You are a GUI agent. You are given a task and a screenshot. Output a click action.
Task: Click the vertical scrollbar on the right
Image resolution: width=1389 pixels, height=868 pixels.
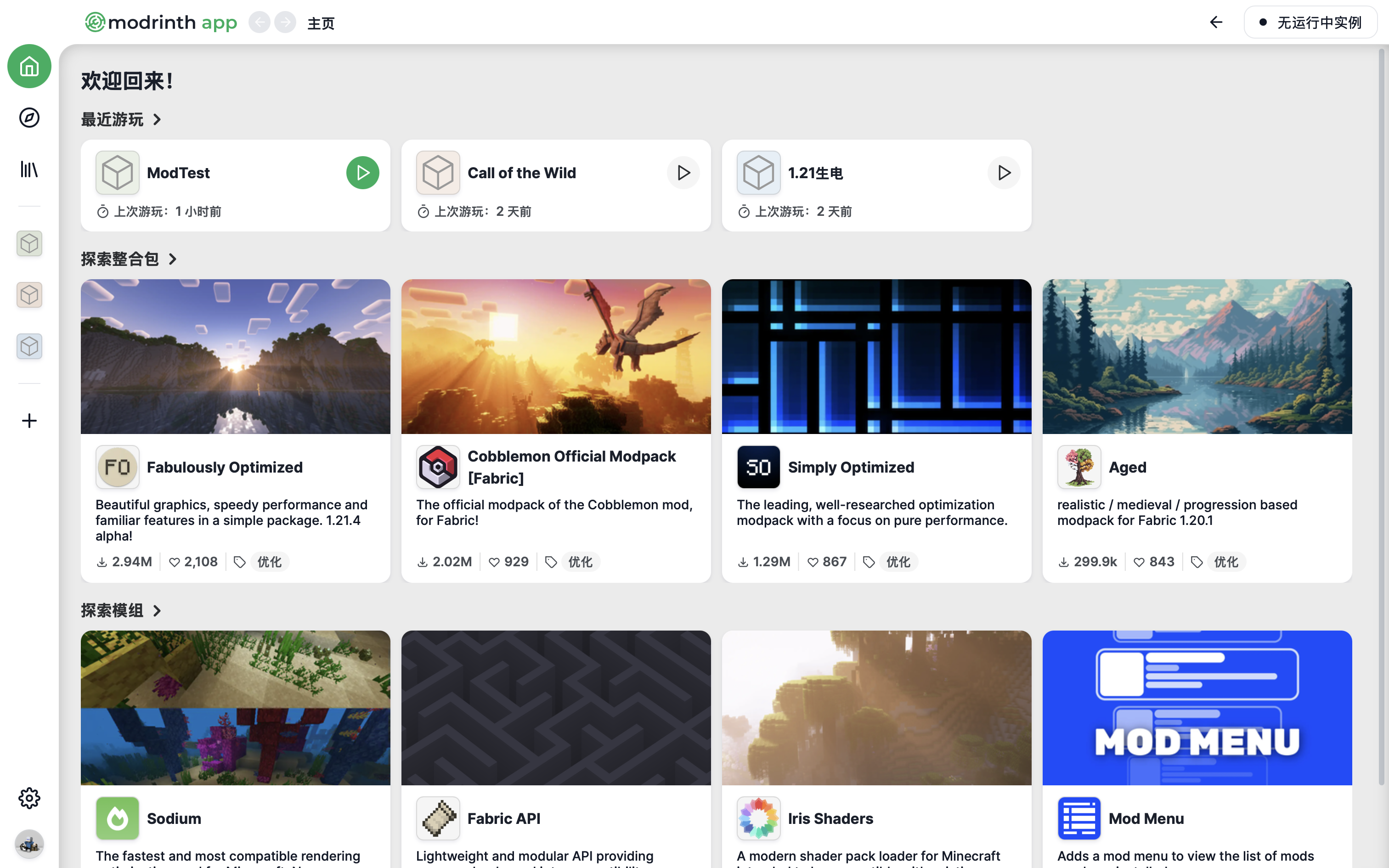[1382, 416]
